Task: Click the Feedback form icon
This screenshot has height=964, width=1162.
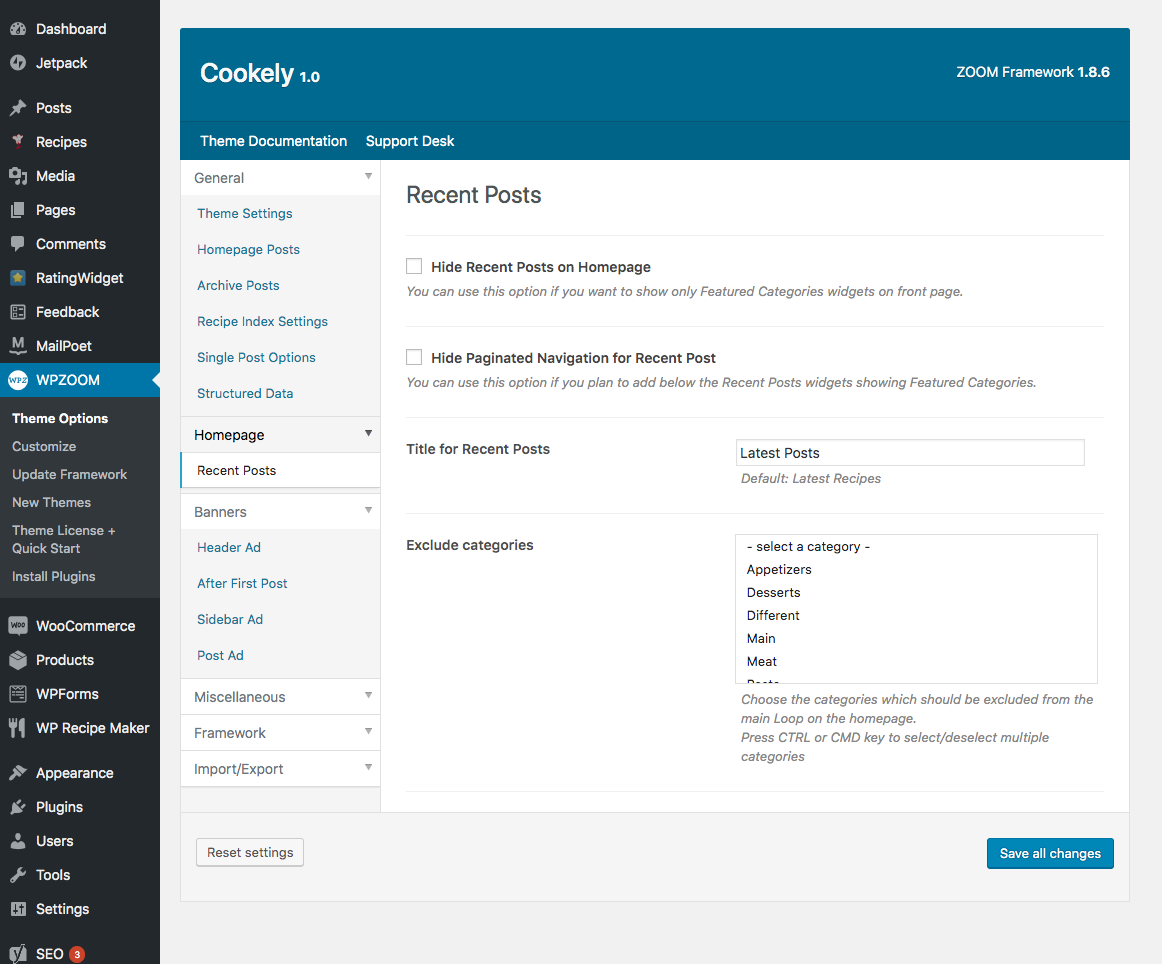Action: click(x=18, y=312)
